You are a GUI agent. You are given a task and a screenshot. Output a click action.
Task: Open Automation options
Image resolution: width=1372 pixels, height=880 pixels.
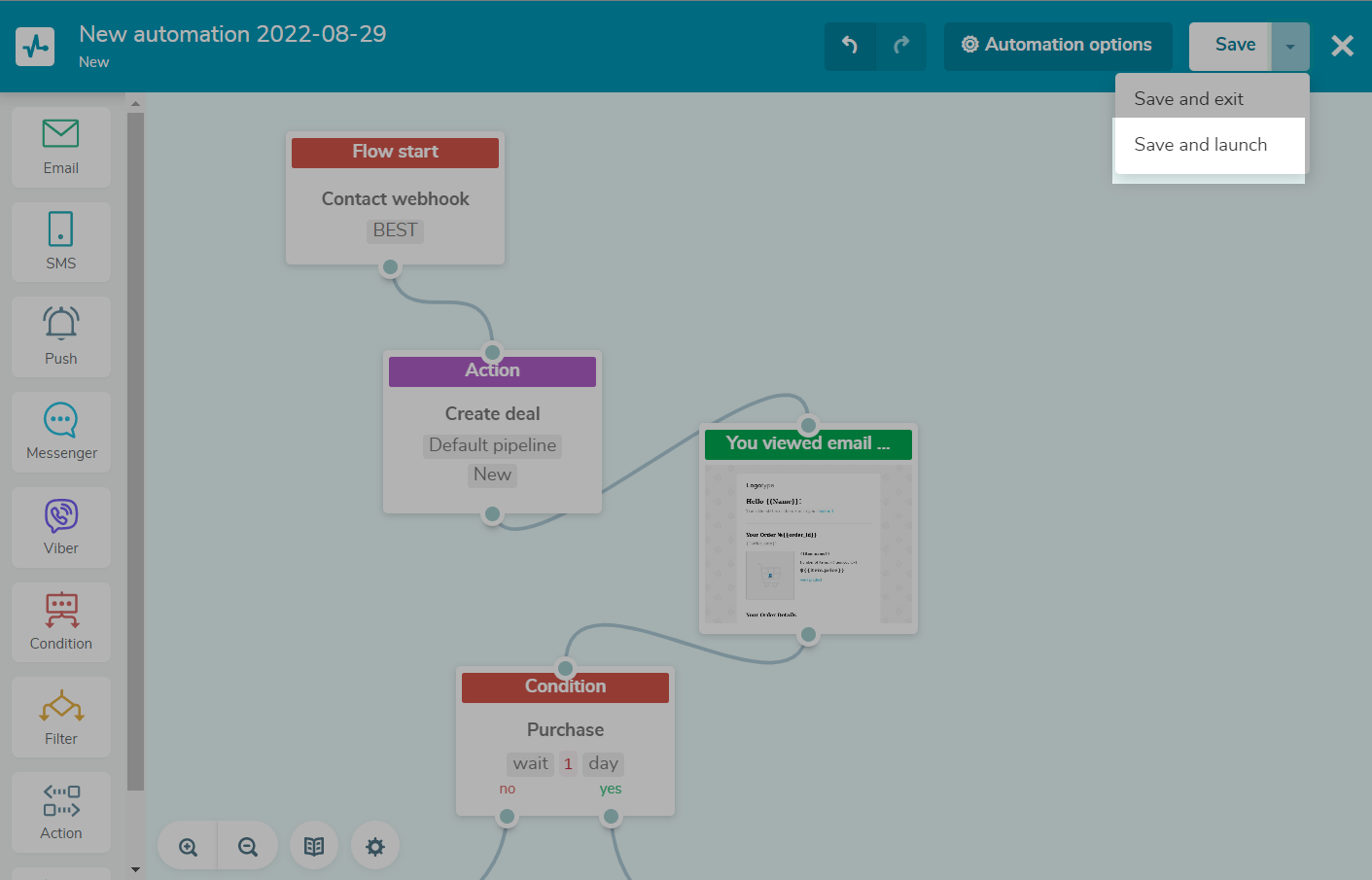tap(1057, 46)
